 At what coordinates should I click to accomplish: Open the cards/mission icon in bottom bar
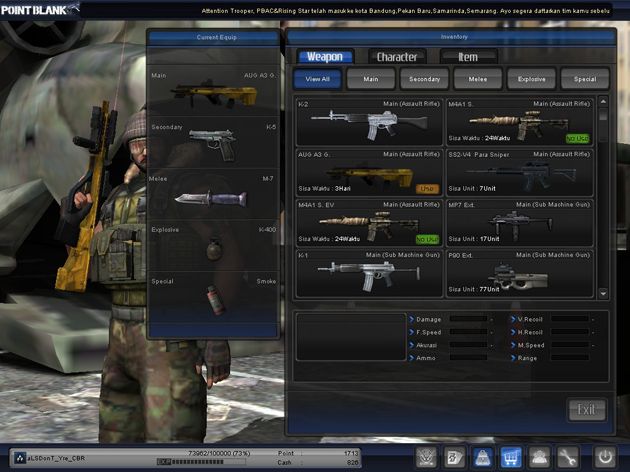pos(454,457)
